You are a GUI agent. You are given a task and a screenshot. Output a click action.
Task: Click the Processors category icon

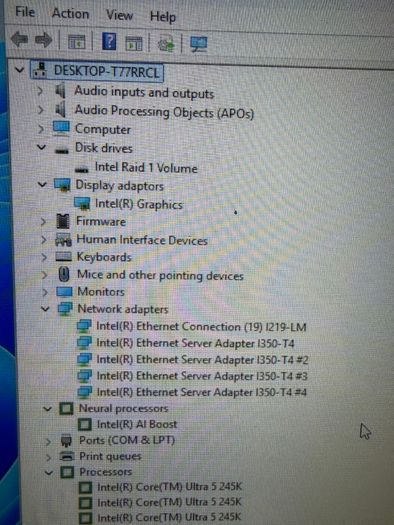[x=67, y=472]
